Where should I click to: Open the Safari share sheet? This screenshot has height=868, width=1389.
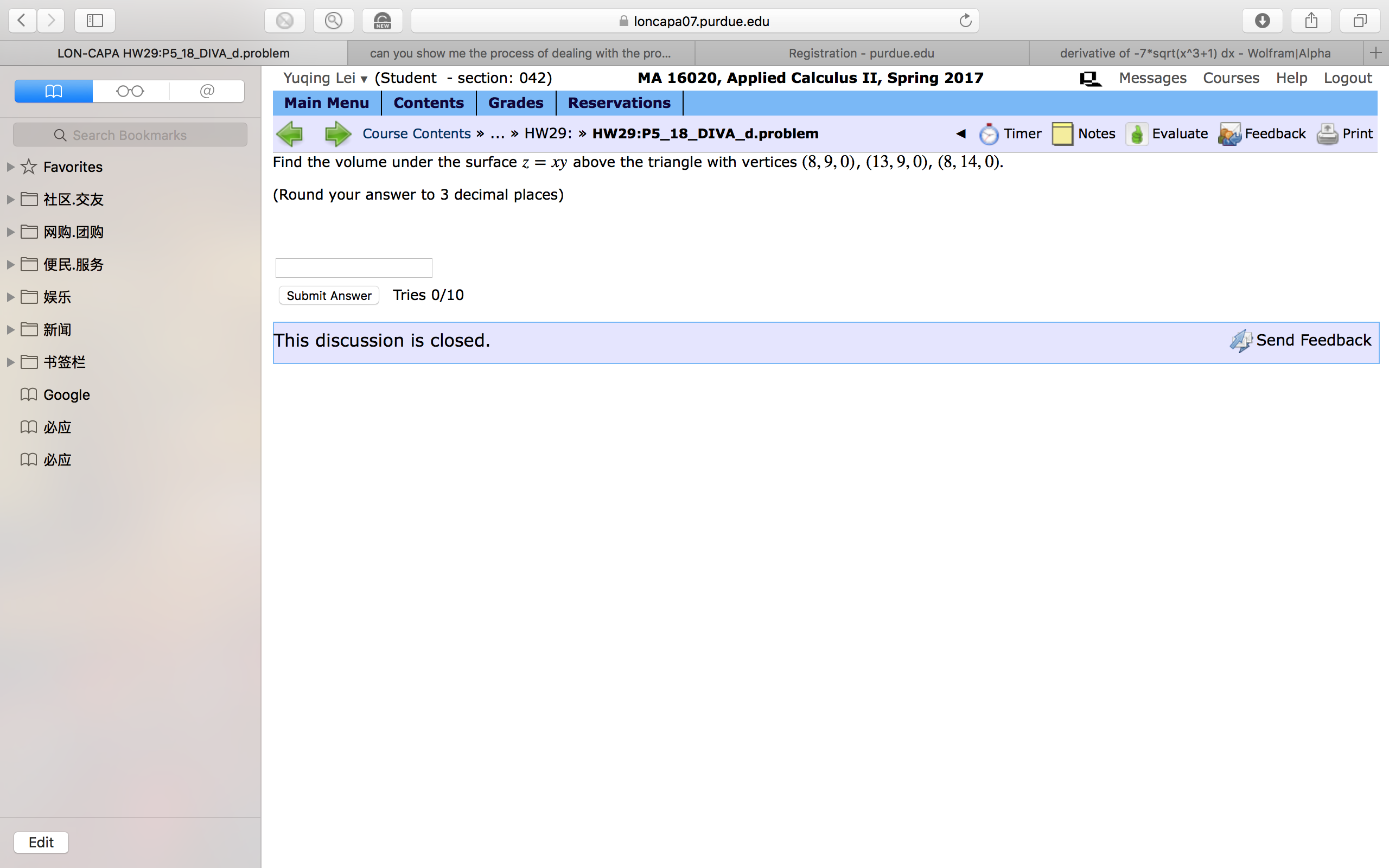(1310, 21)
